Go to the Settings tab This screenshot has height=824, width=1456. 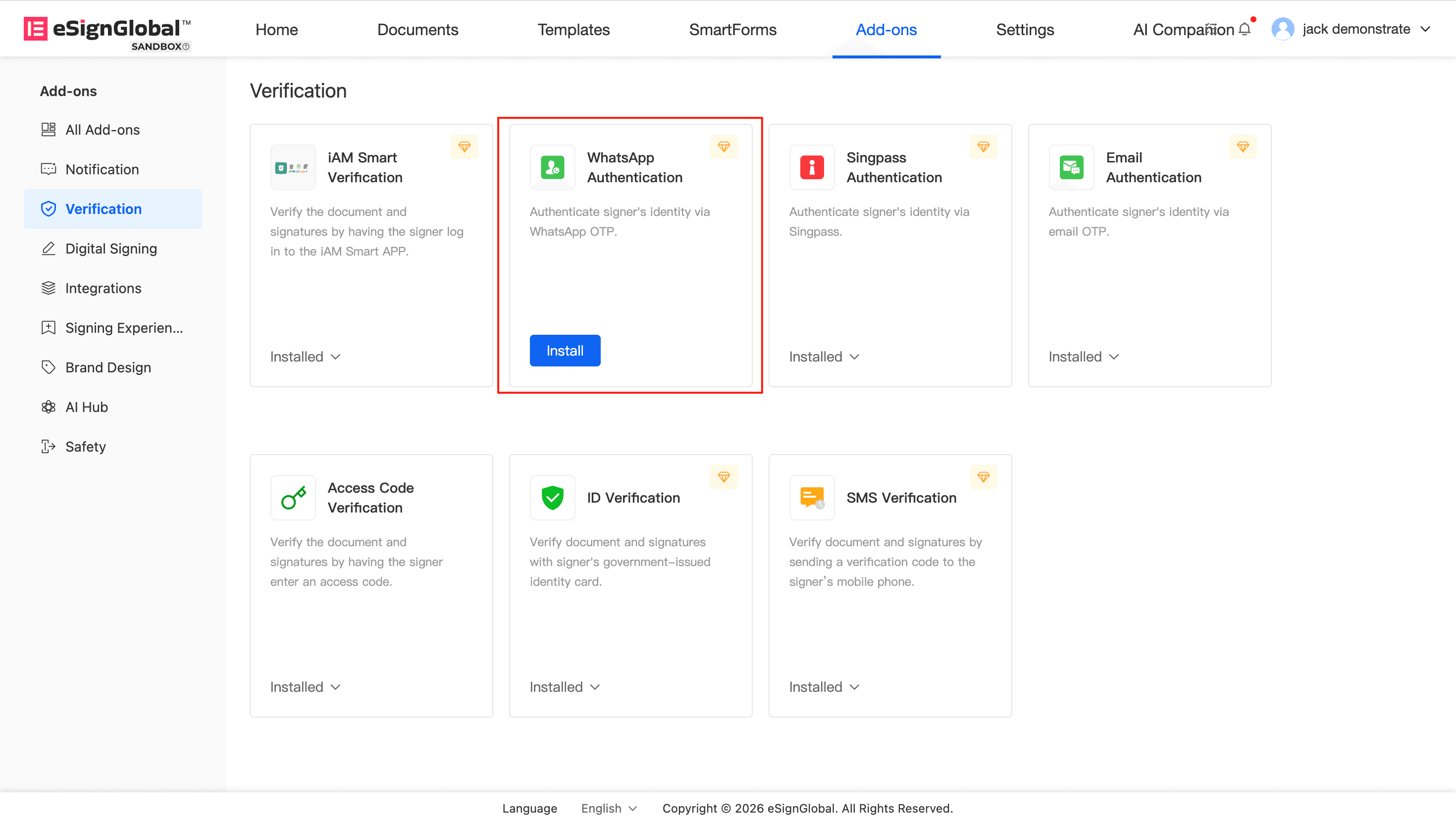1025,29
